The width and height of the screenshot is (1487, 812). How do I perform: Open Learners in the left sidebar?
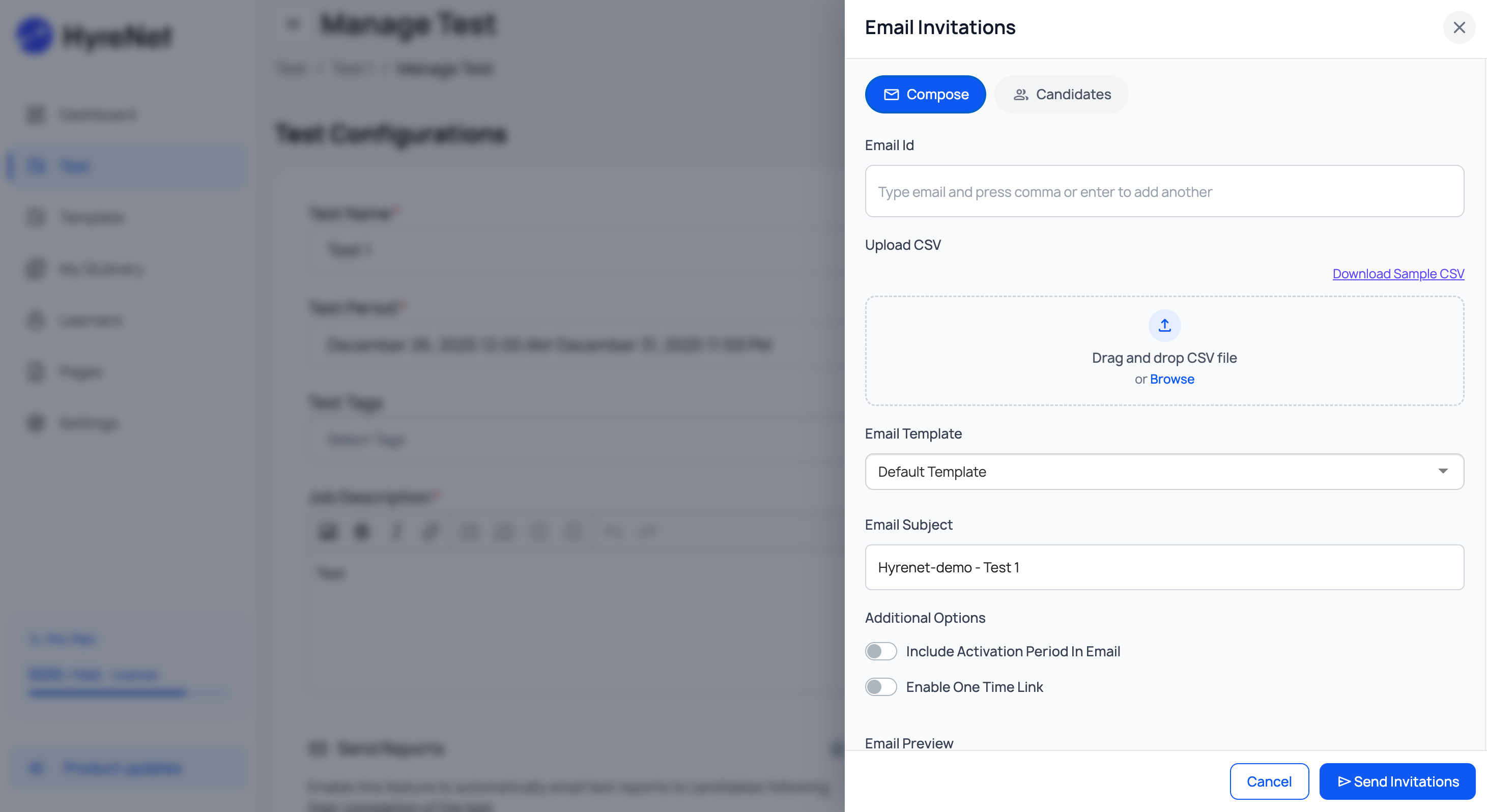click(91, 321)
